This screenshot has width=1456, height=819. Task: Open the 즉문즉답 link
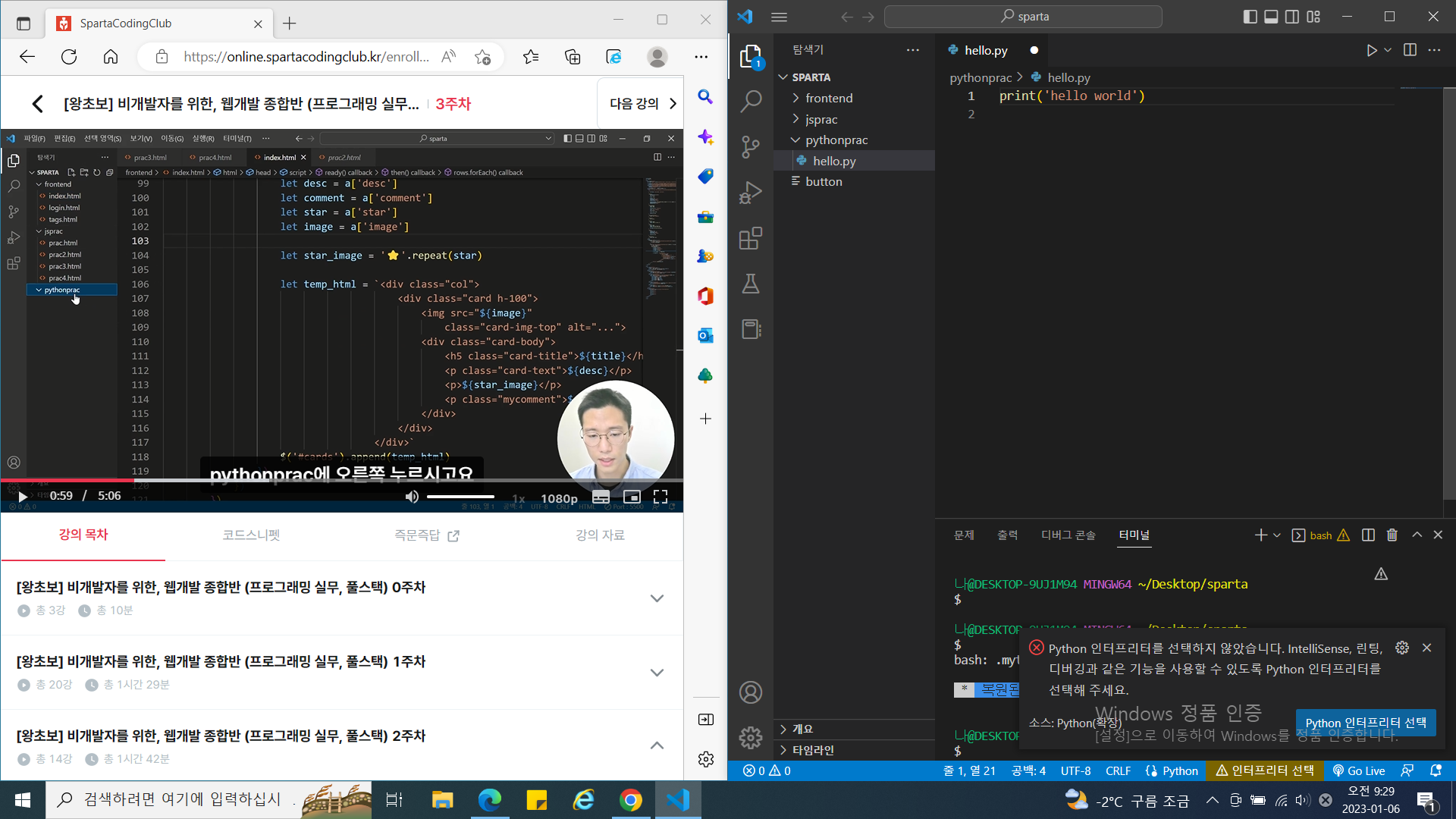pyautogui.click(x=427, y=535)
